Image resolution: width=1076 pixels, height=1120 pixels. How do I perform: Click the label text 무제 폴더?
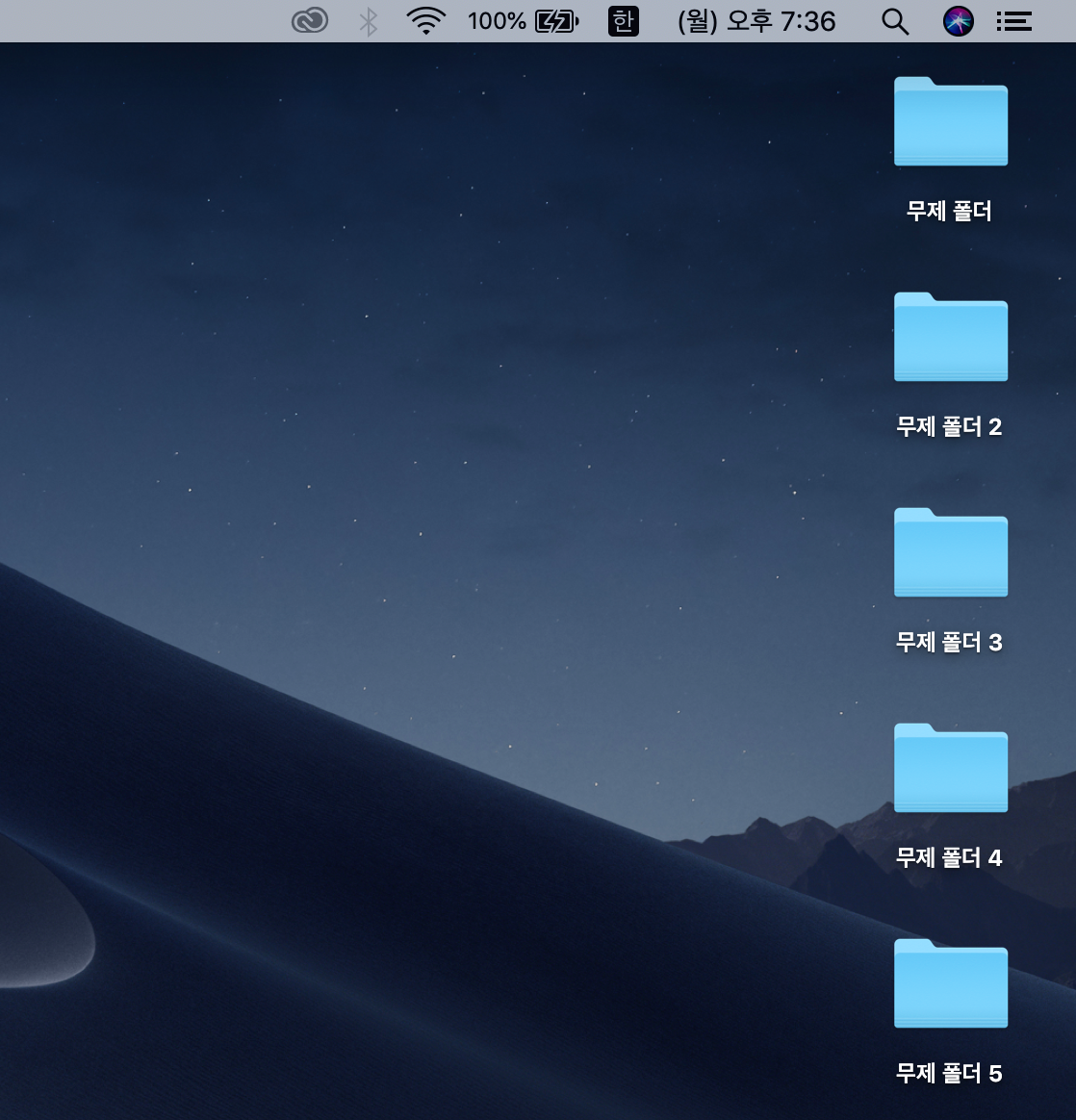[x=950, y=211]
